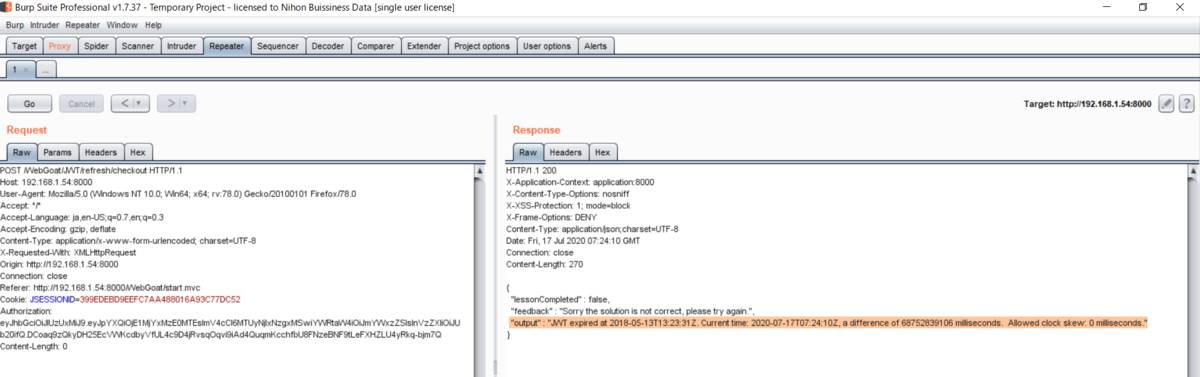This screenshot has height=377, width=1200.
Task: Close repeater tab 1 with x
Action: coord(26,69)
